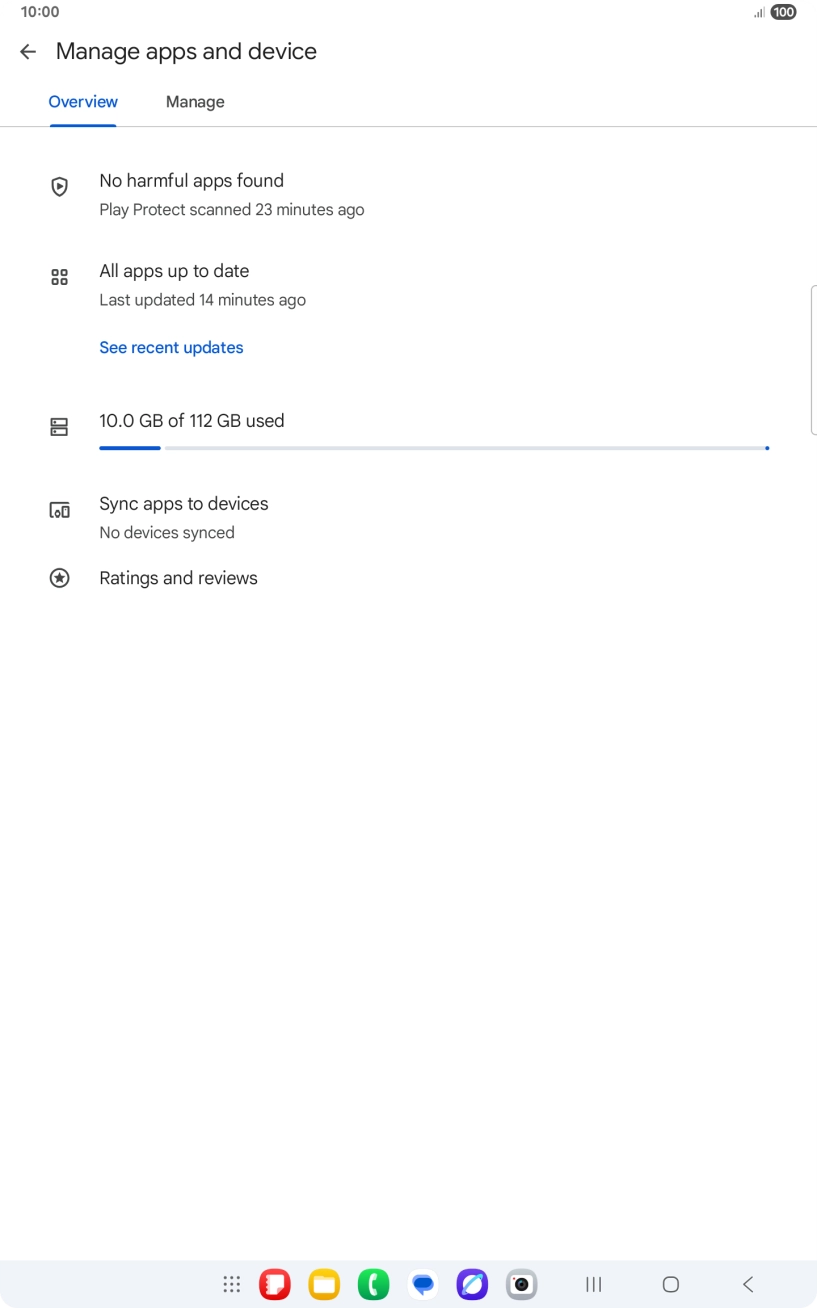Launch the red Notes app in taskbar
This screenshot has height=1308, width=817.
click(x=275, y=1284)
